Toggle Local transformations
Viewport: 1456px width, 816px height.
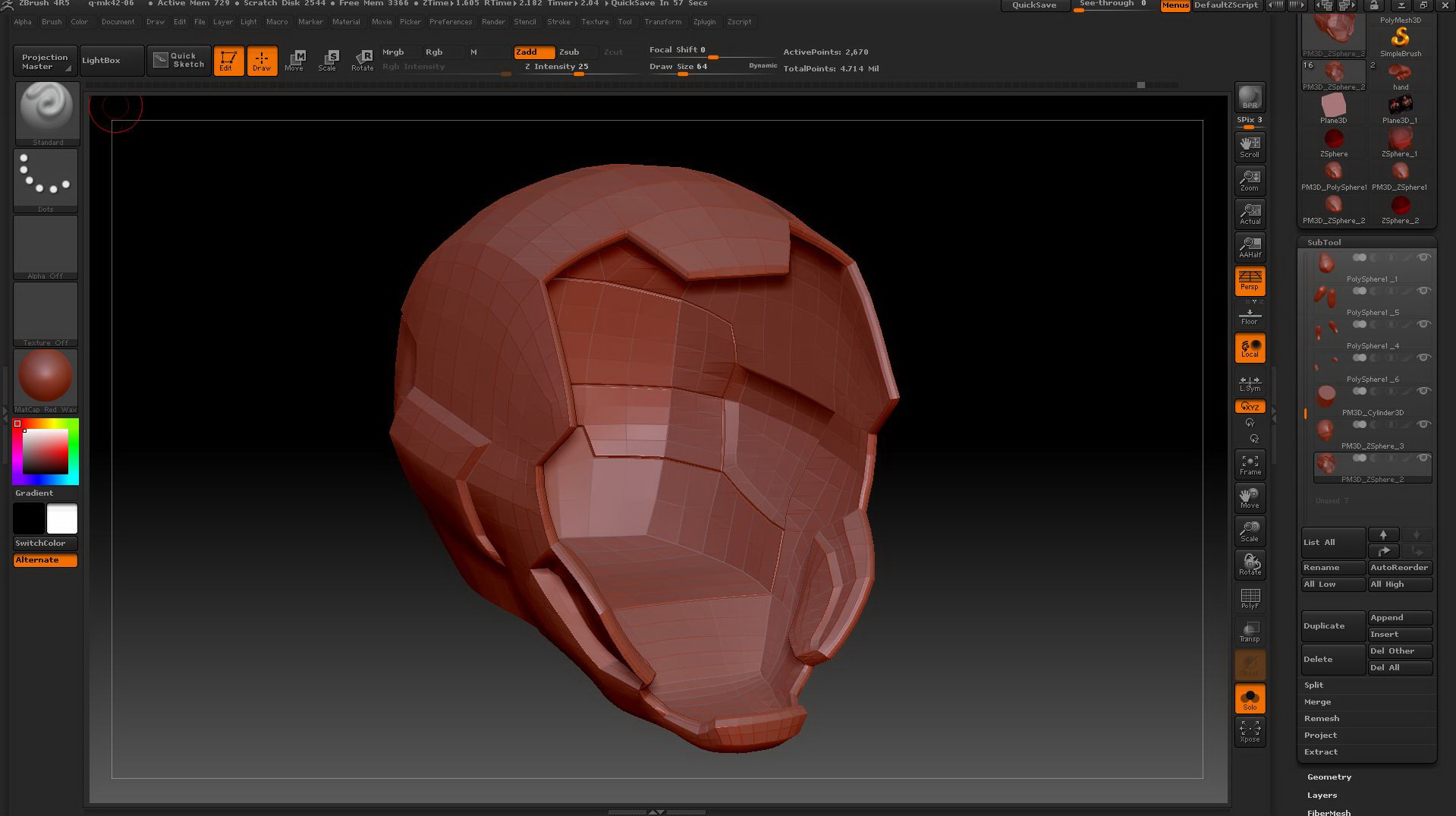(x=1250, y=347)
